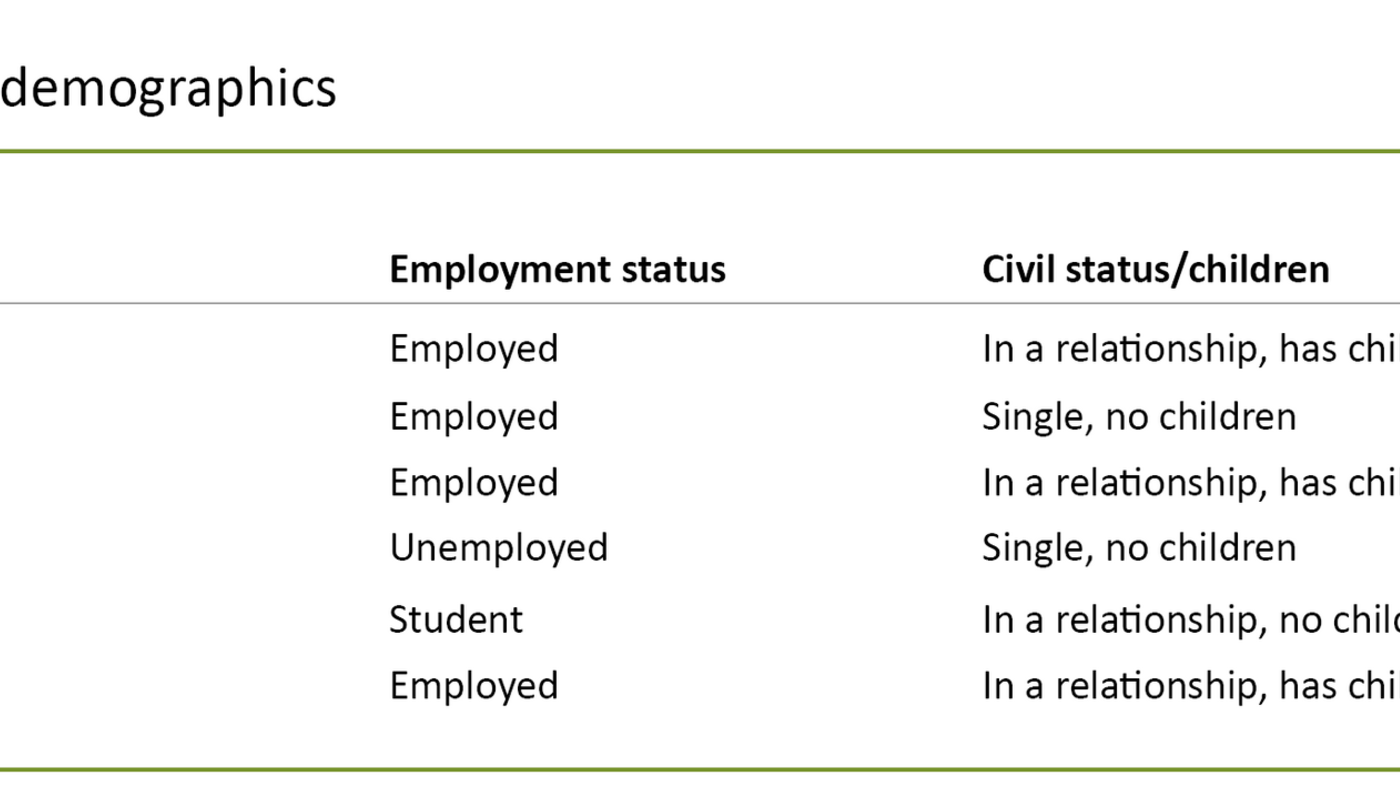Select the 'Employment status' column header
The height and width of the screenshot is (786, 1400).
(x=558, y=269)
